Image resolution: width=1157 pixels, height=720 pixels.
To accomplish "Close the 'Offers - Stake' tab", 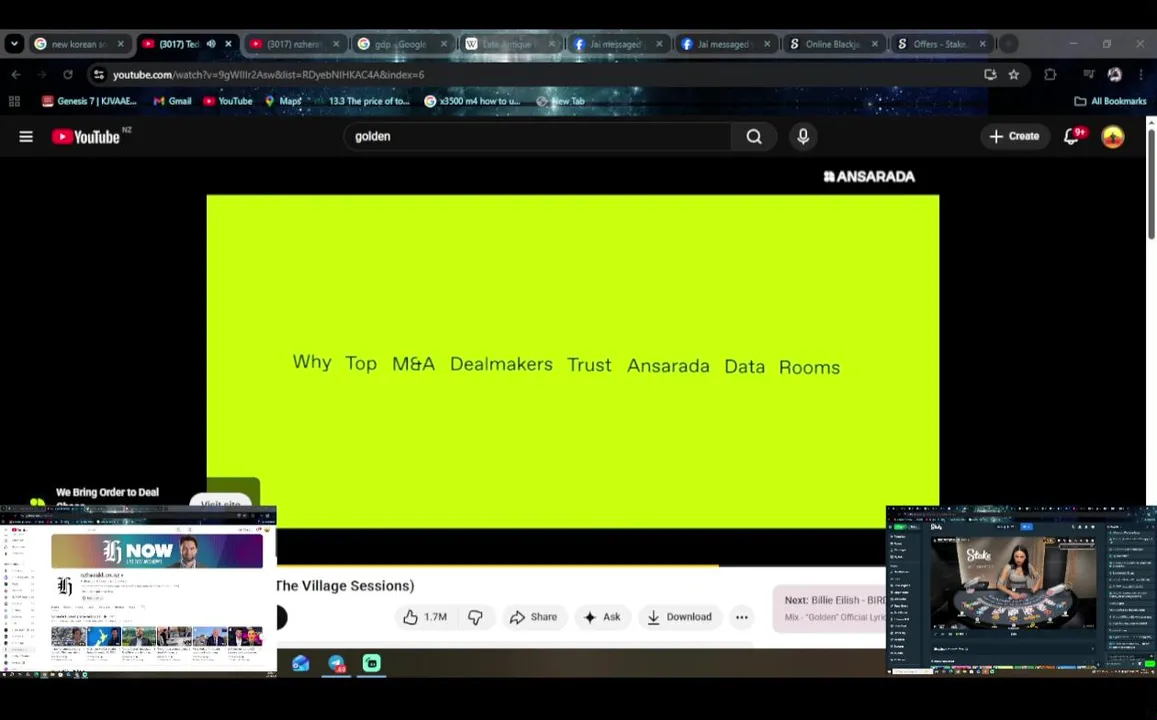I will [x=982, y=44].
